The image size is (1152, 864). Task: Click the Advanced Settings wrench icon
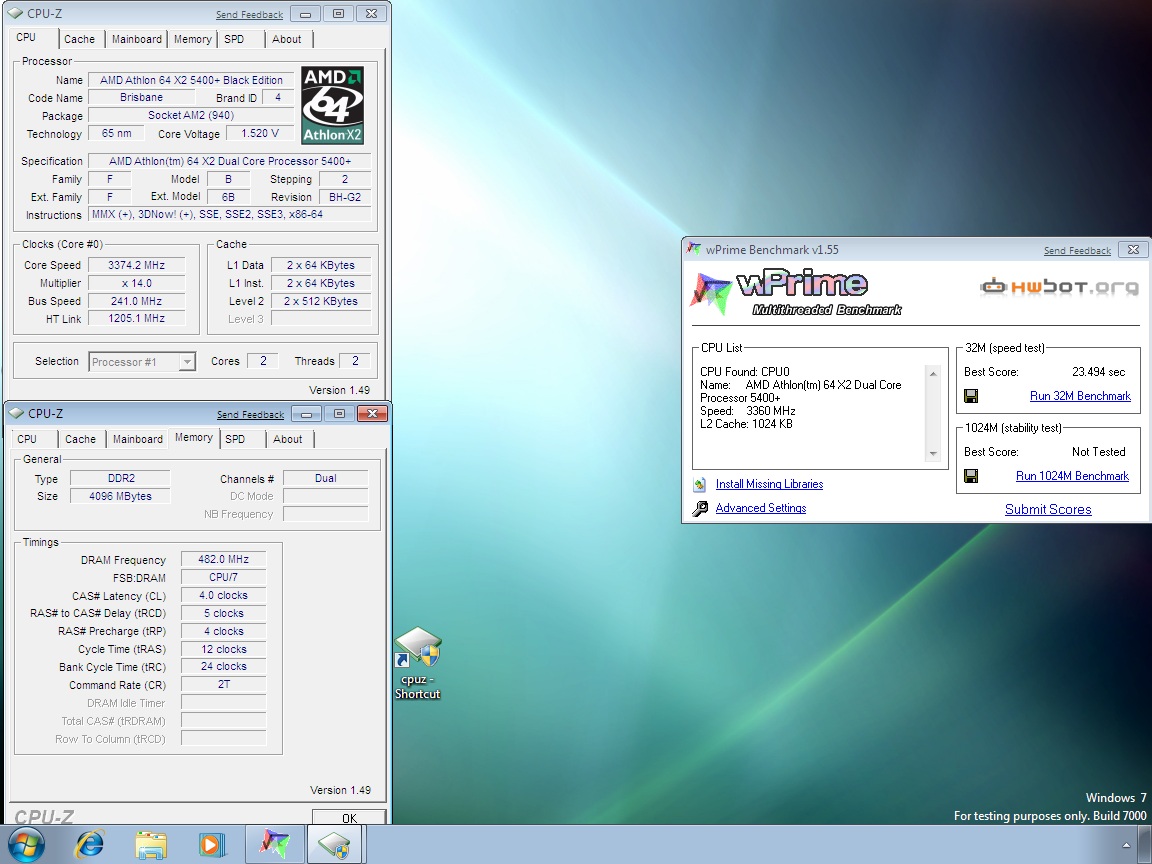pos(700,508)
